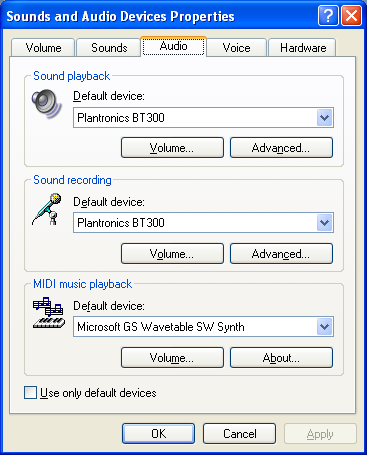Confirm with the OK button
The height and width of the screenshot is (455, 367).
coord(158,434)
